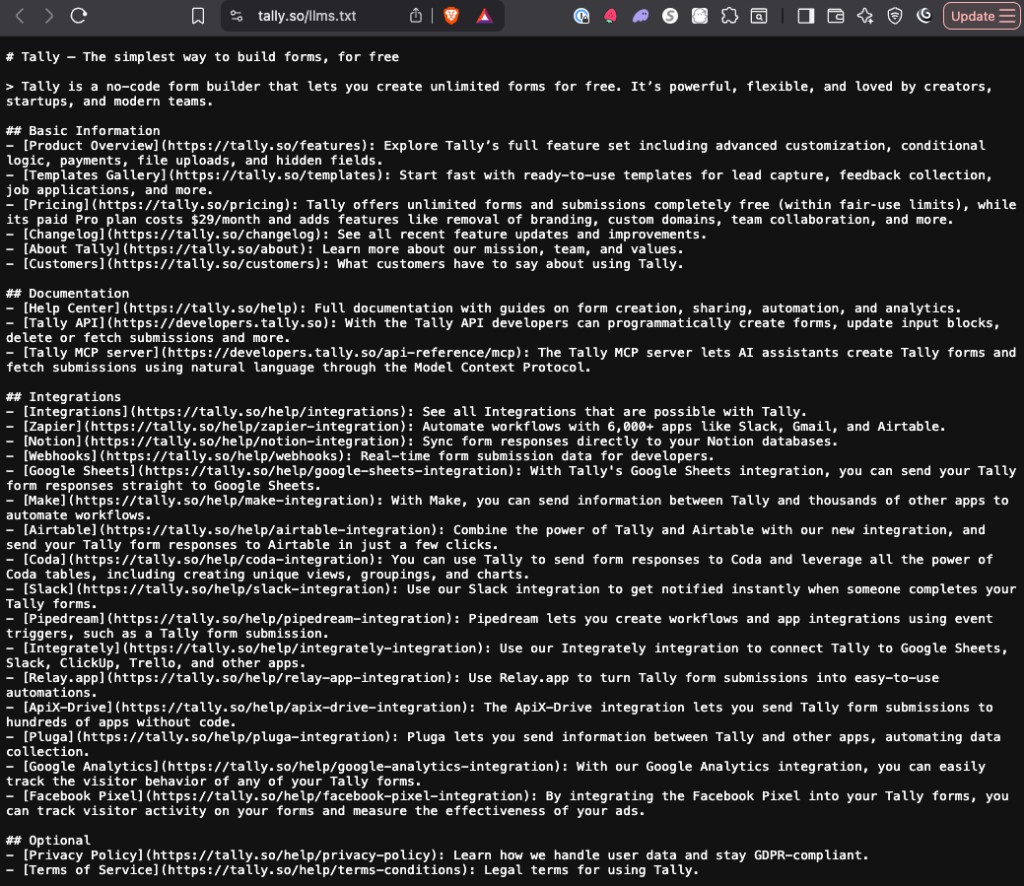Click the '[Notion]' label
Screen dimensions: 1024x886
point(52,441)
